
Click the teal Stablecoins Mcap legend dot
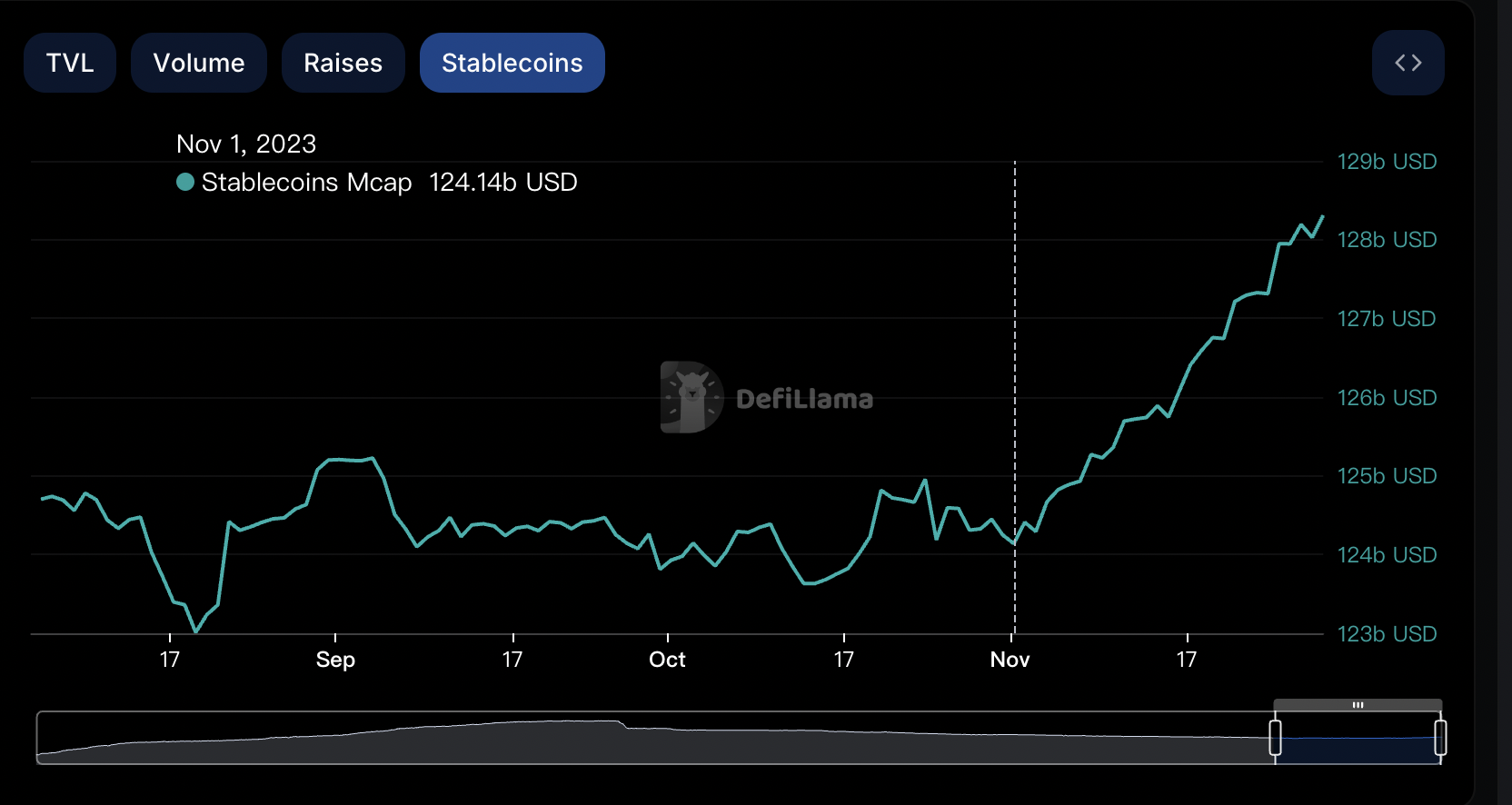pyautogui.click(x=185, y=183)
